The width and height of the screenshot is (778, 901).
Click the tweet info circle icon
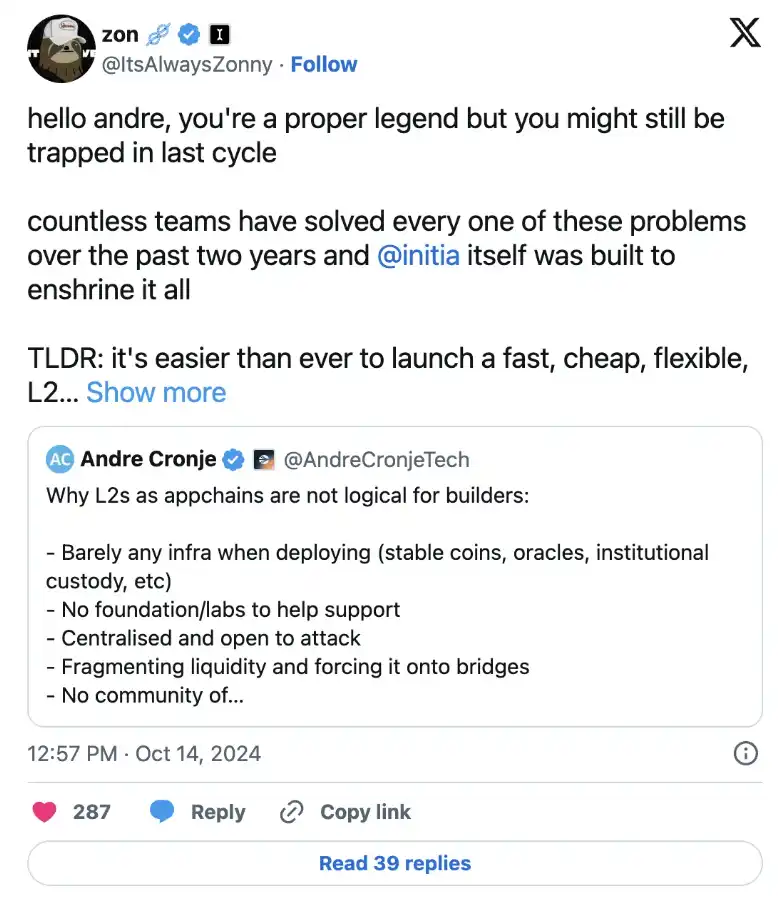745,753
